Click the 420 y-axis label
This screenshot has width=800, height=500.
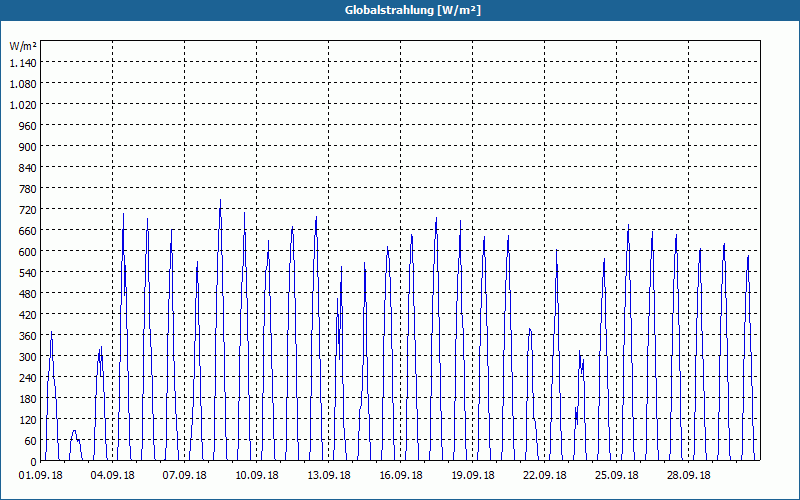pos(29,315)
